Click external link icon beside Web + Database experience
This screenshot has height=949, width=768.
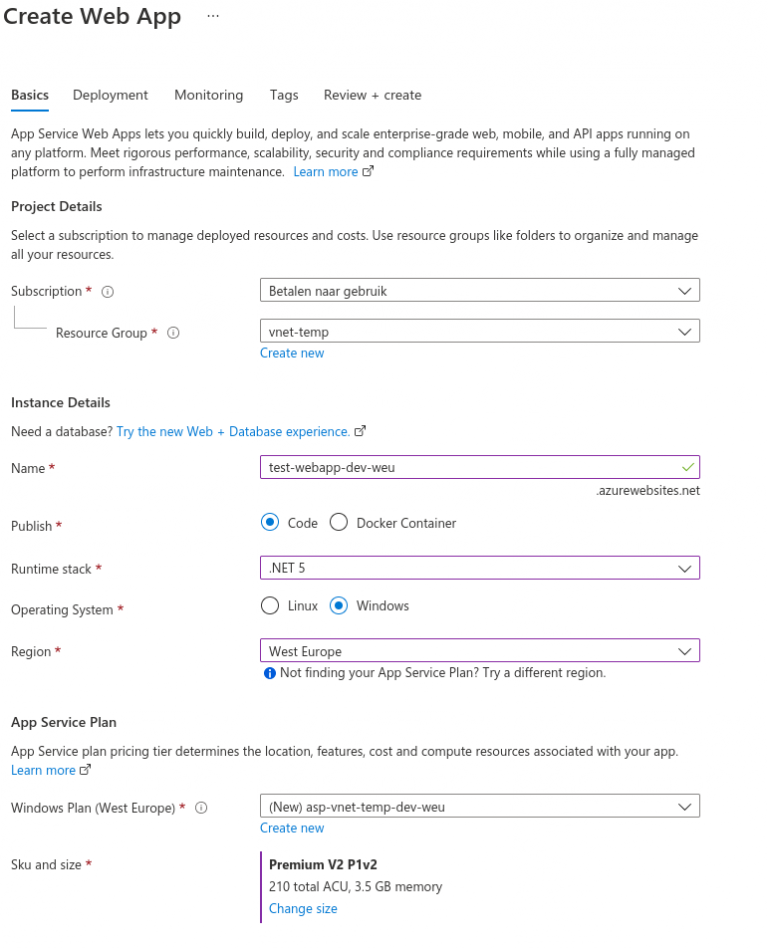coord(361,432)
